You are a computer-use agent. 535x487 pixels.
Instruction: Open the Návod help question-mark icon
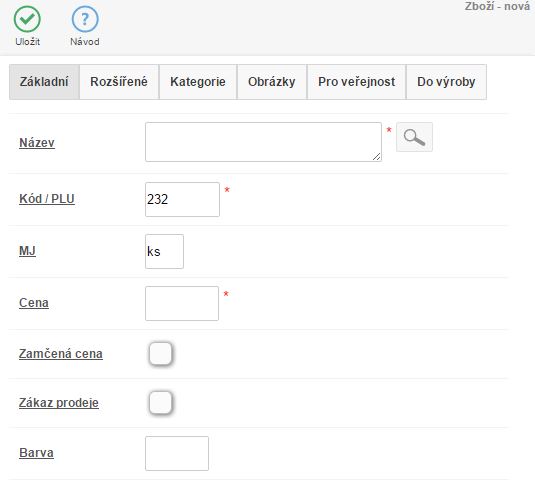85,19
